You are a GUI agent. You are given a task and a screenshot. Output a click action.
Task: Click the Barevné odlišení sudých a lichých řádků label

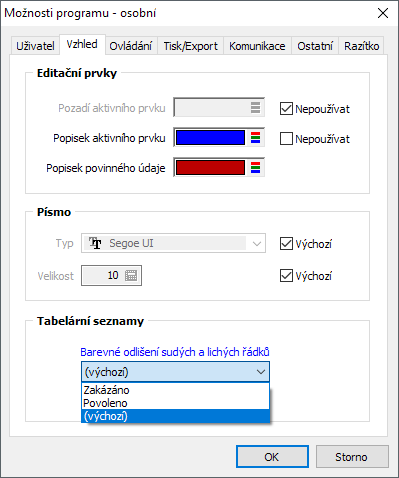[175, 352]
